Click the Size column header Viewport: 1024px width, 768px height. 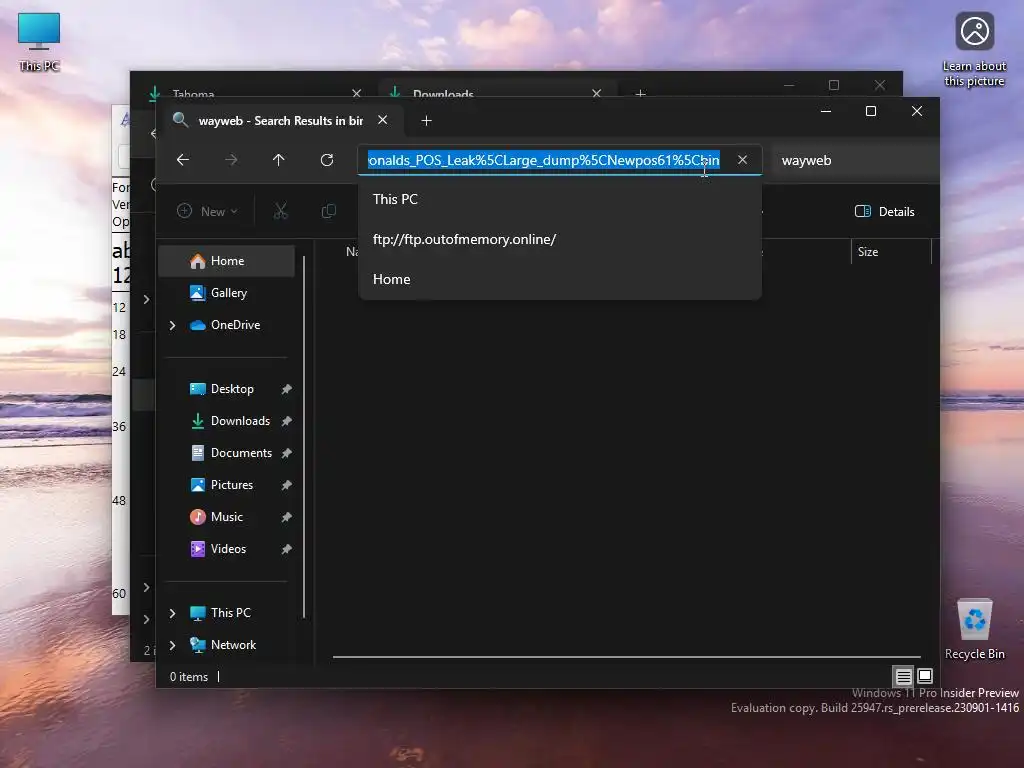(891, 251)
